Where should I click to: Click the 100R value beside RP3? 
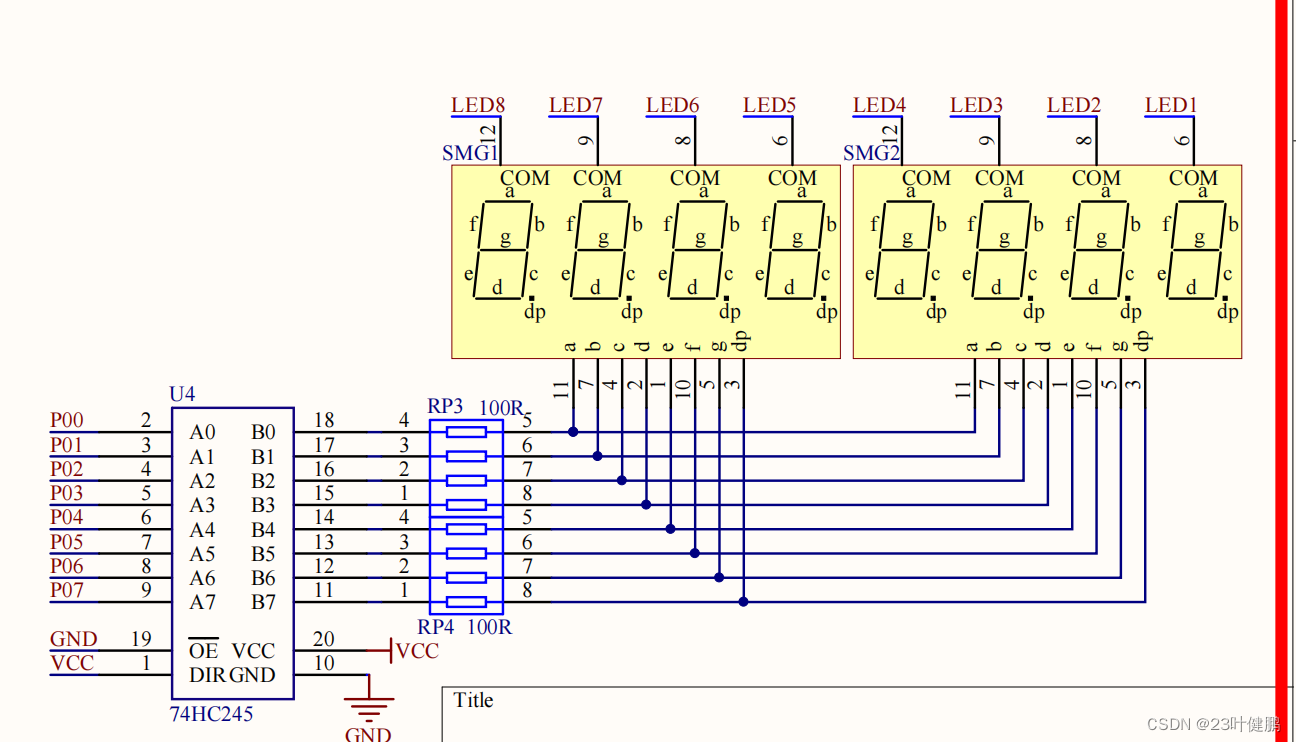(x=502, y=408)
